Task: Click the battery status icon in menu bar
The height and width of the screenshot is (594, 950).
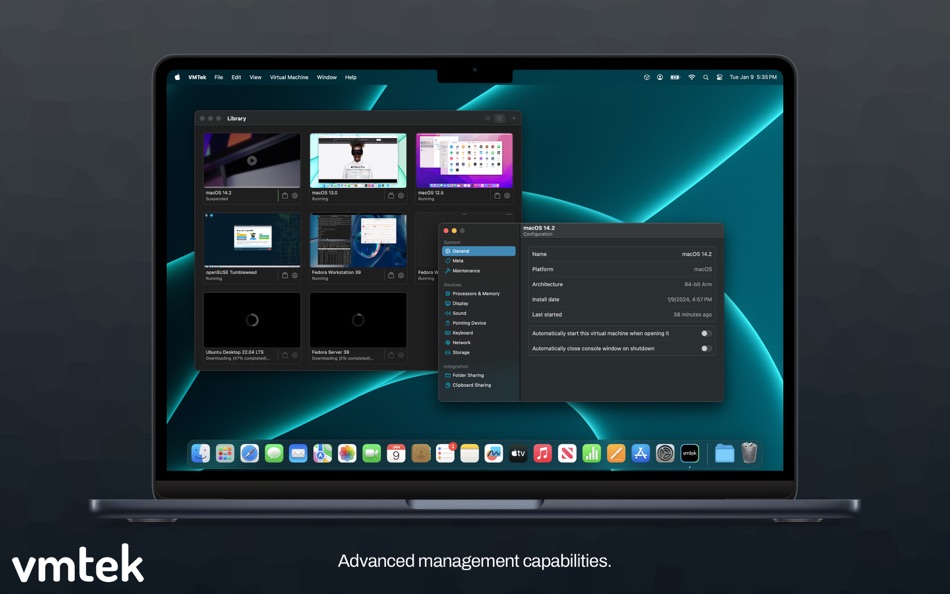Action: [x=675, y=77]
